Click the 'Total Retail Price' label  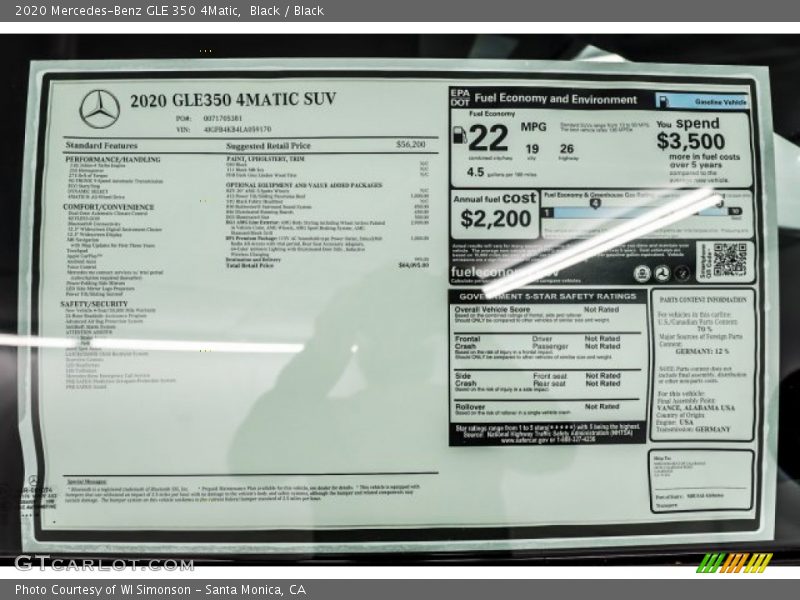pyautogui.click(x=249, y=265)
